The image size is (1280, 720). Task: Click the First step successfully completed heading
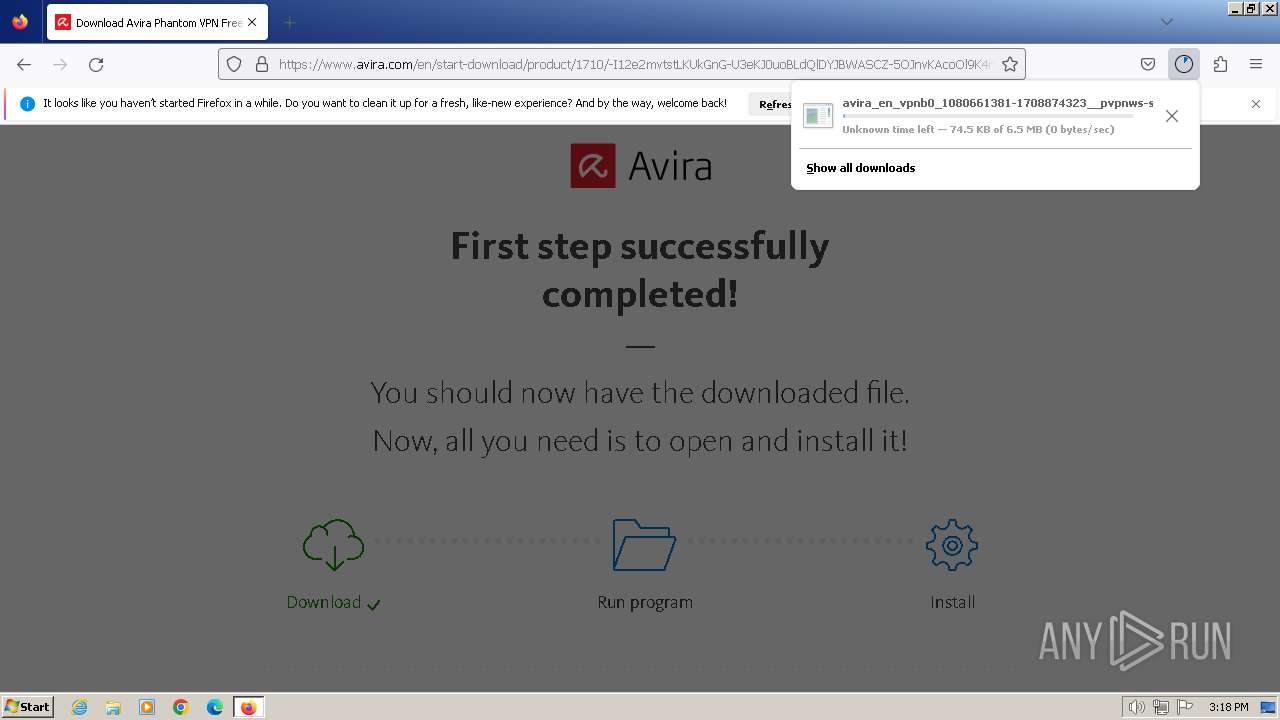pyautogui.click(x=640, y=270)
